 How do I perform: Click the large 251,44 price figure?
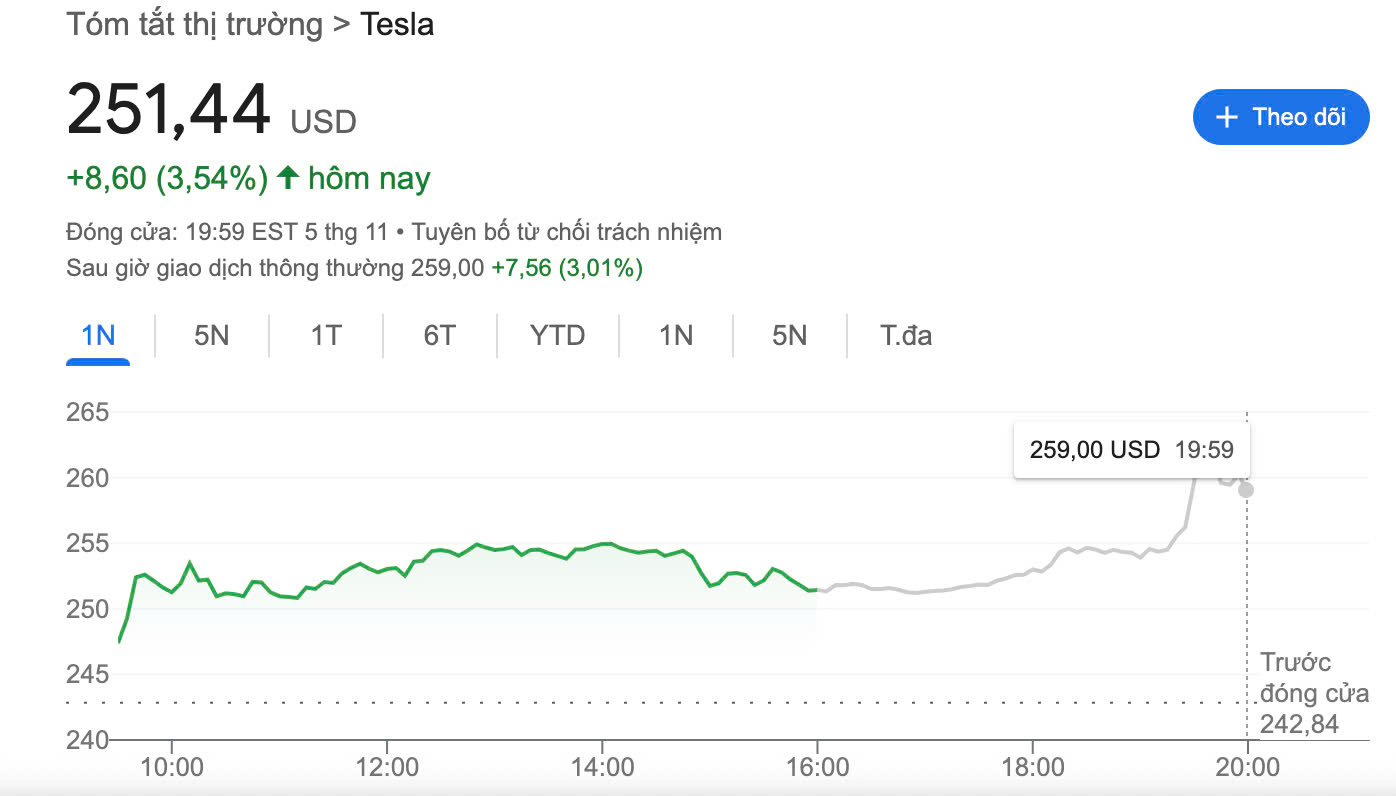[169, 109]
